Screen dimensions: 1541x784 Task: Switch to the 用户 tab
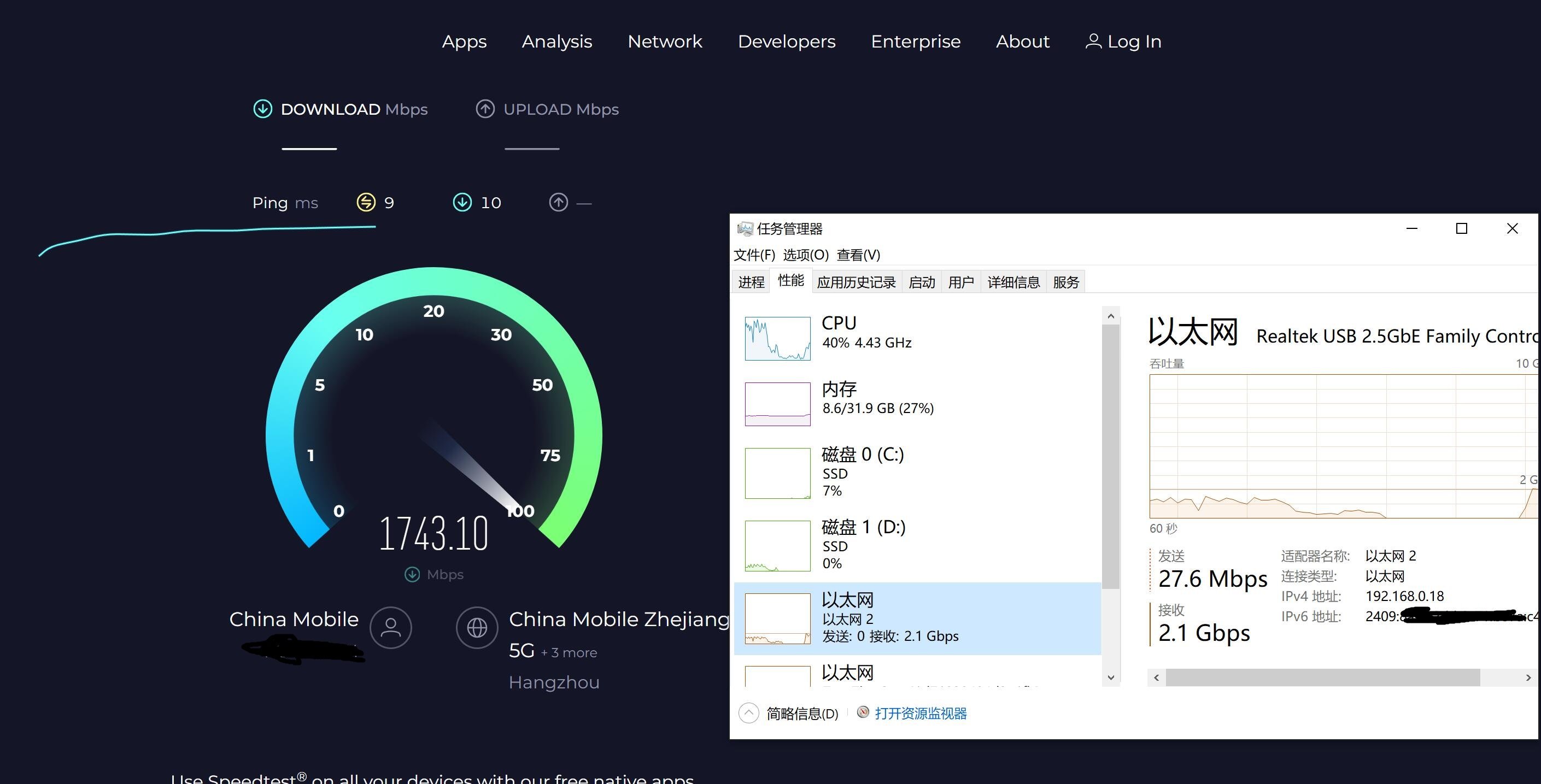[x=962, y=282]
